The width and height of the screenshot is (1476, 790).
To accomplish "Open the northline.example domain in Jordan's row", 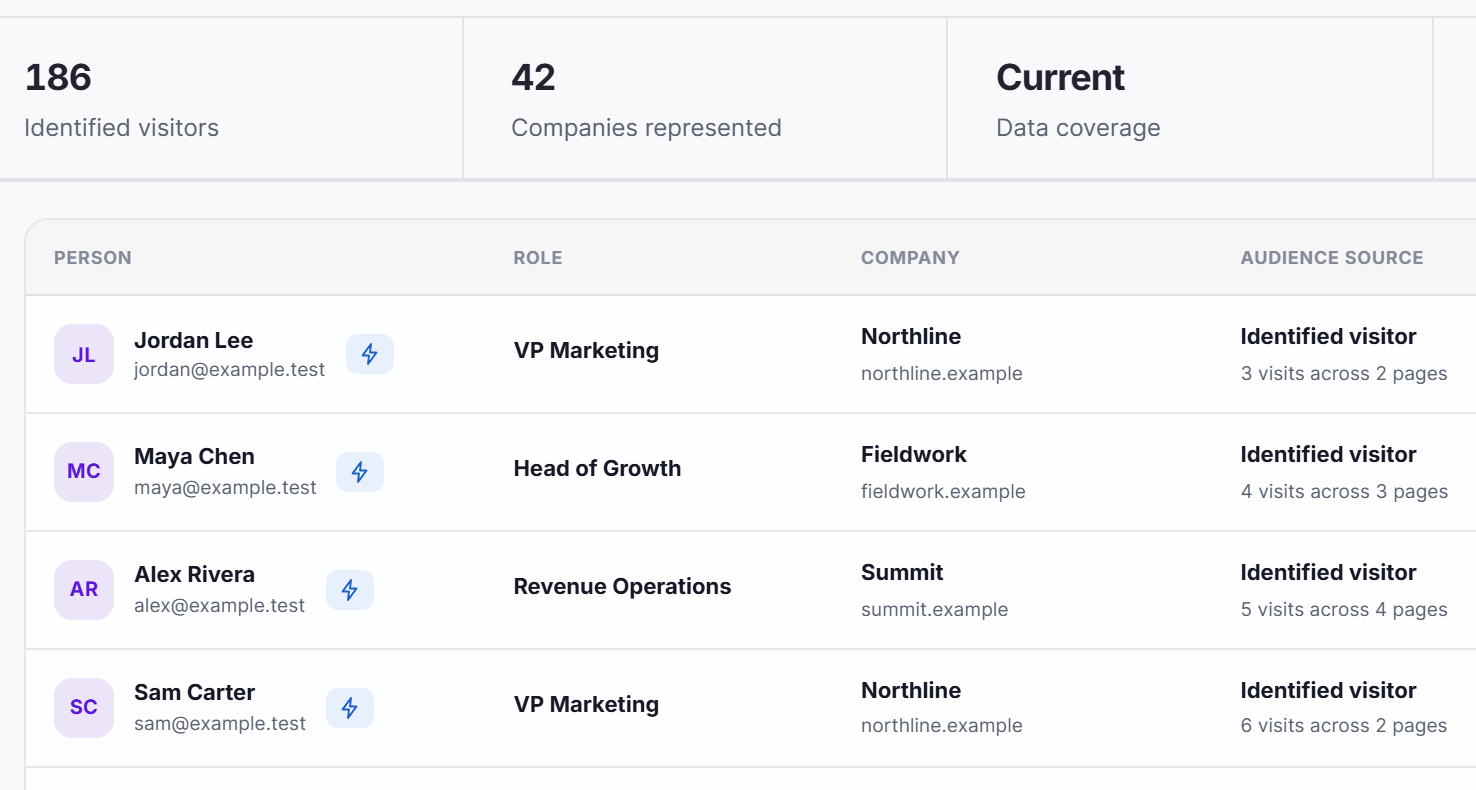I will click(942, 374).
